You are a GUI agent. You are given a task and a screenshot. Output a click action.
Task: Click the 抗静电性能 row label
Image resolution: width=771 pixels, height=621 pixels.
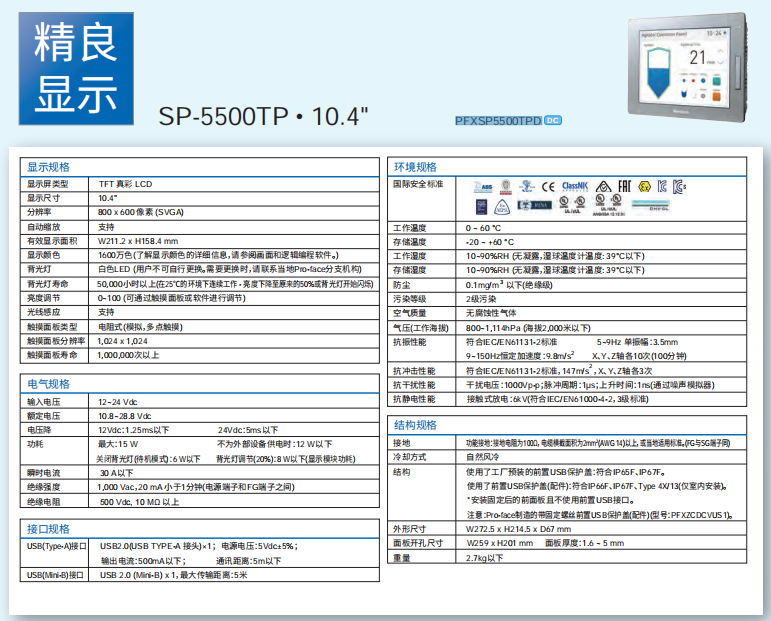click(414, 399)
